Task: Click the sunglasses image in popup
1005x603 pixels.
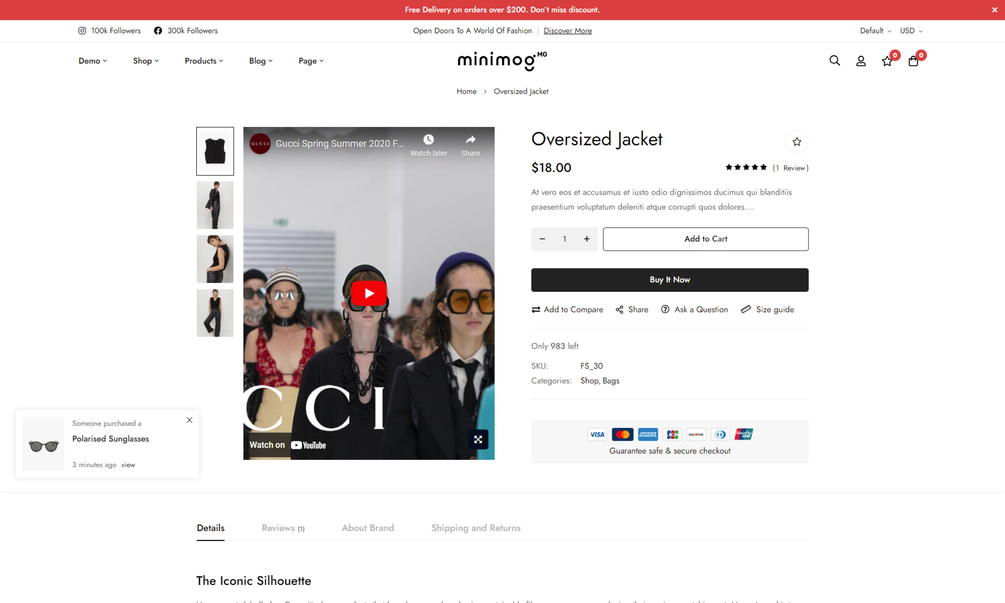Action: tap(44, 444)
